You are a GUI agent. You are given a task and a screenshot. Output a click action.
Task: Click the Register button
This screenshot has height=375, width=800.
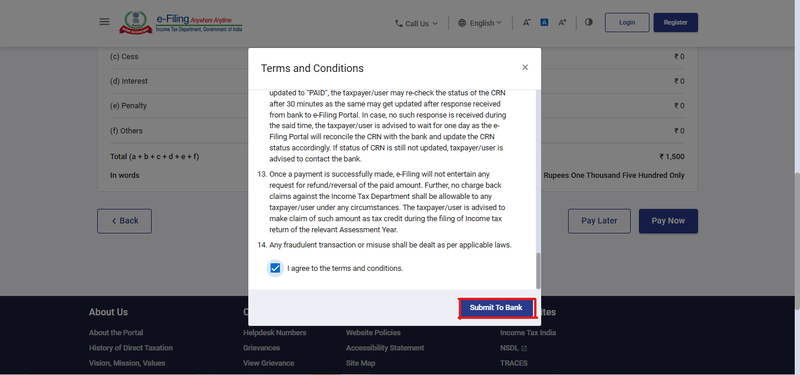(x=676, y=22)
